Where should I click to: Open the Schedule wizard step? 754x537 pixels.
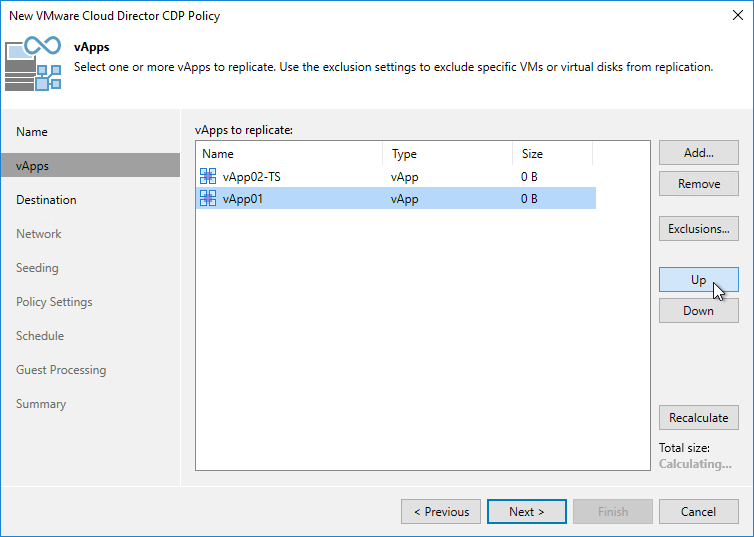(40, 336)
